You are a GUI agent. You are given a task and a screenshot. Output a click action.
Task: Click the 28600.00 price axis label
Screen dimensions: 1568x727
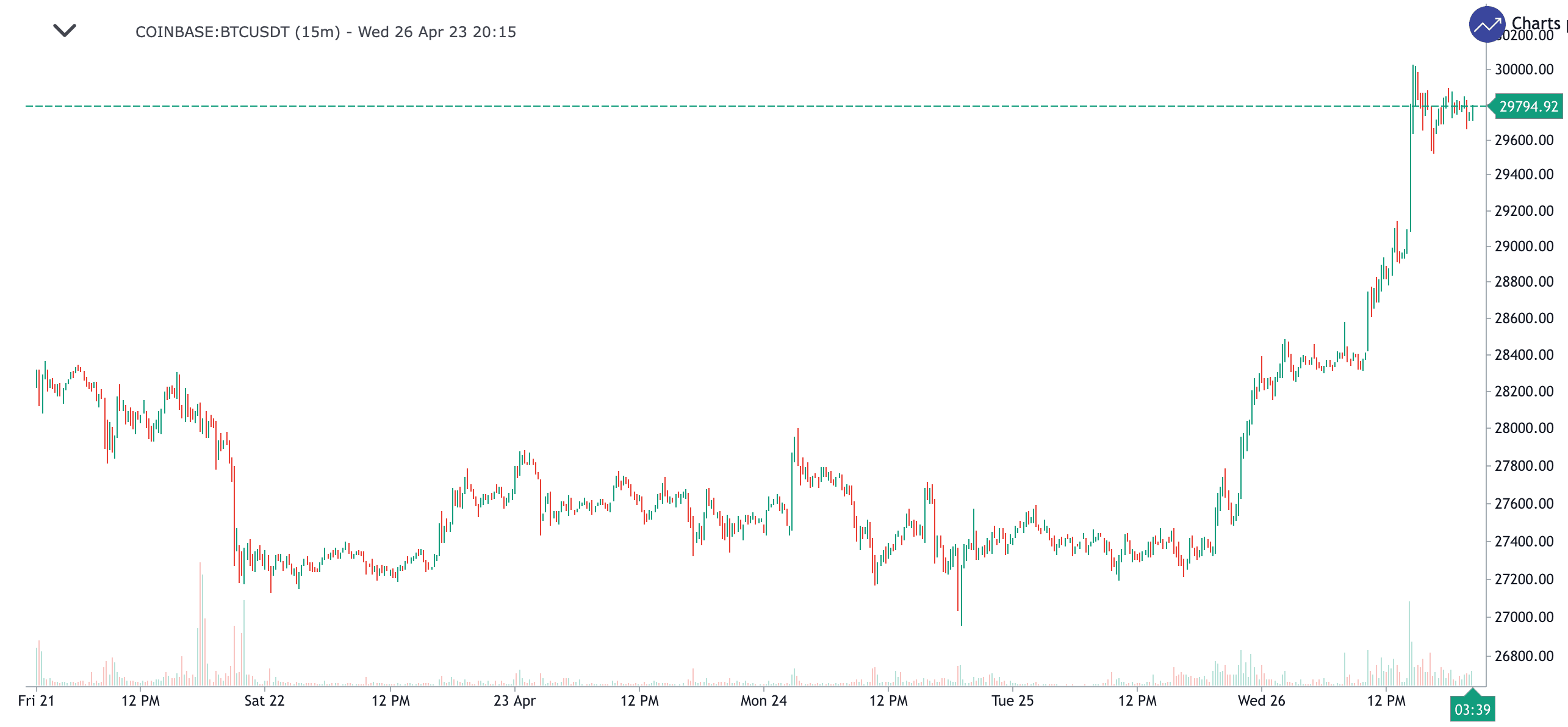pyautogui.click(x=1523, y=318)
